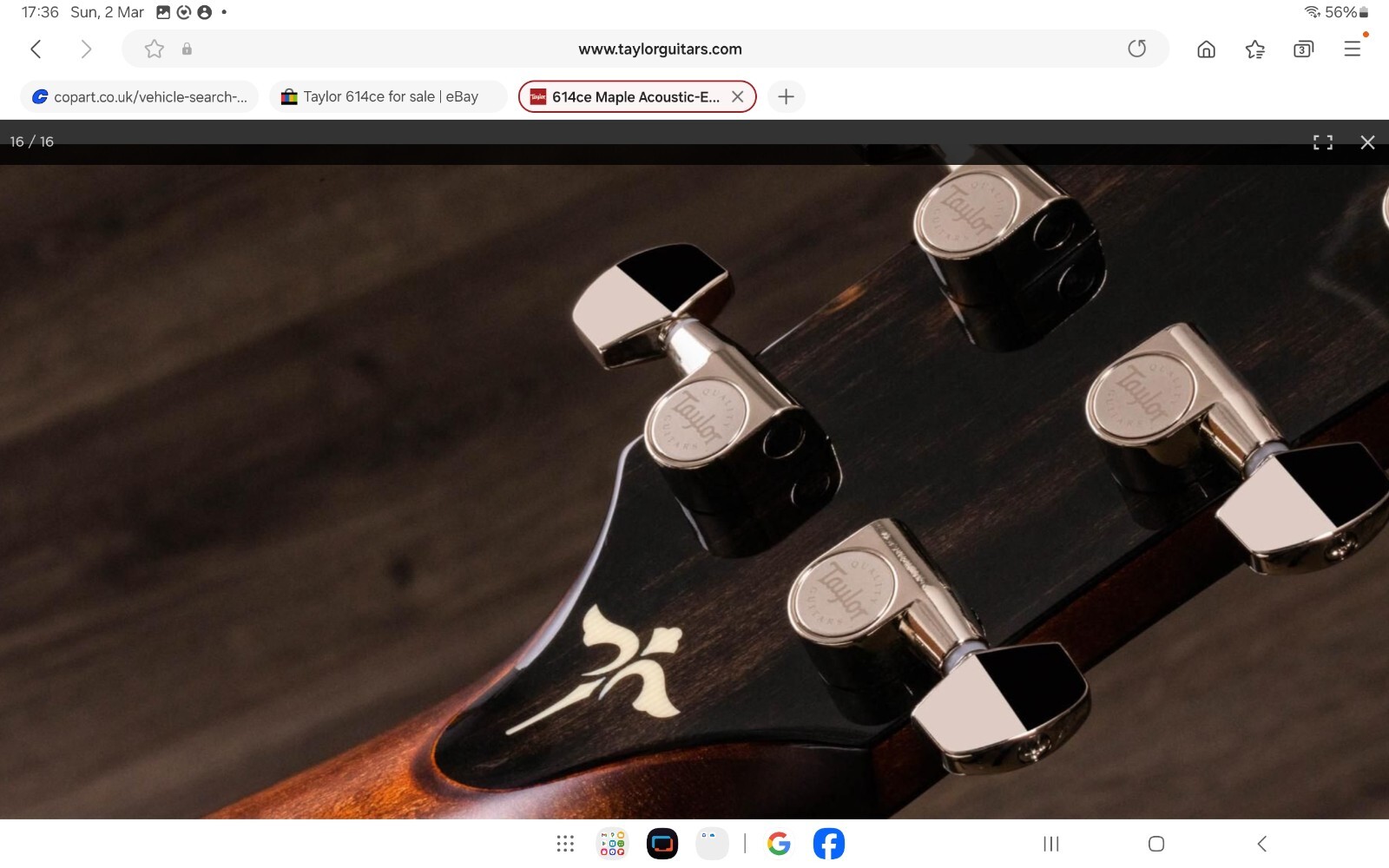Open a new browser tab
The image size is (1389, 868).
click(x=786, y=96)
